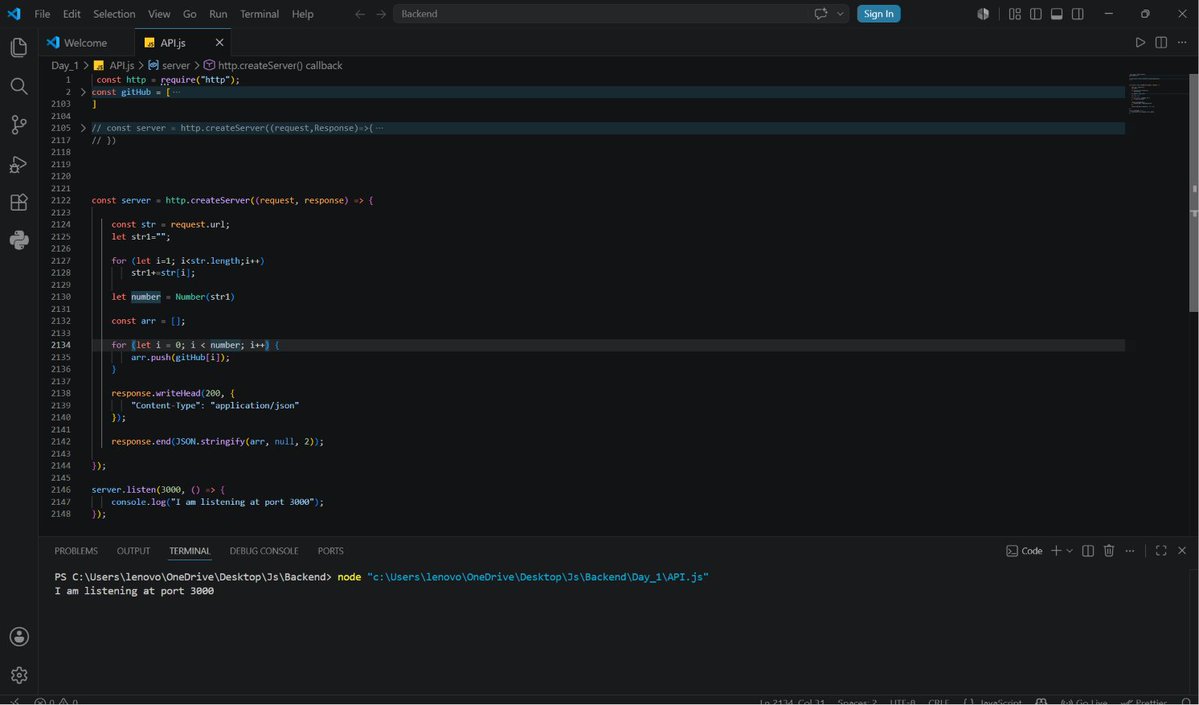The image size is (1199, 705).
Task: Run the code with the play icon
Action: [1140, 42]
